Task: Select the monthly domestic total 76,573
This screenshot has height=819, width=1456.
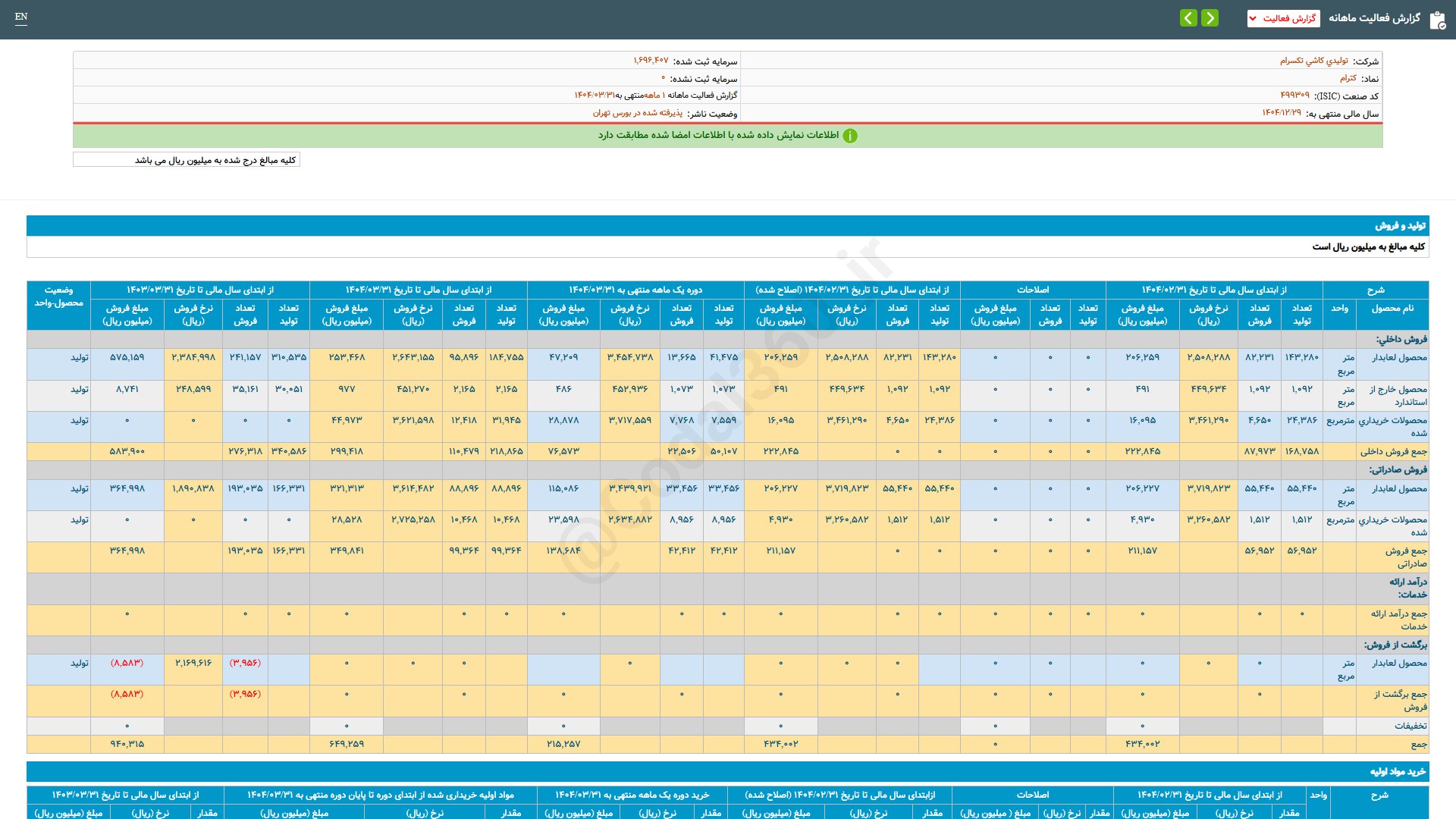Action: tap(563, 452)
